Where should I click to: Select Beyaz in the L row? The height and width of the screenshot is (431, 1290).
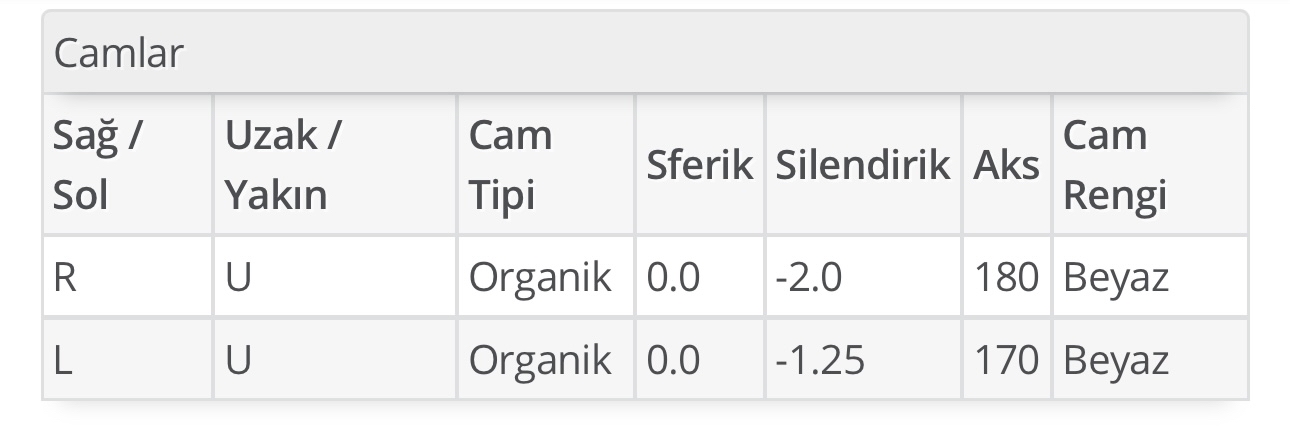click(x=1116, y=359)
